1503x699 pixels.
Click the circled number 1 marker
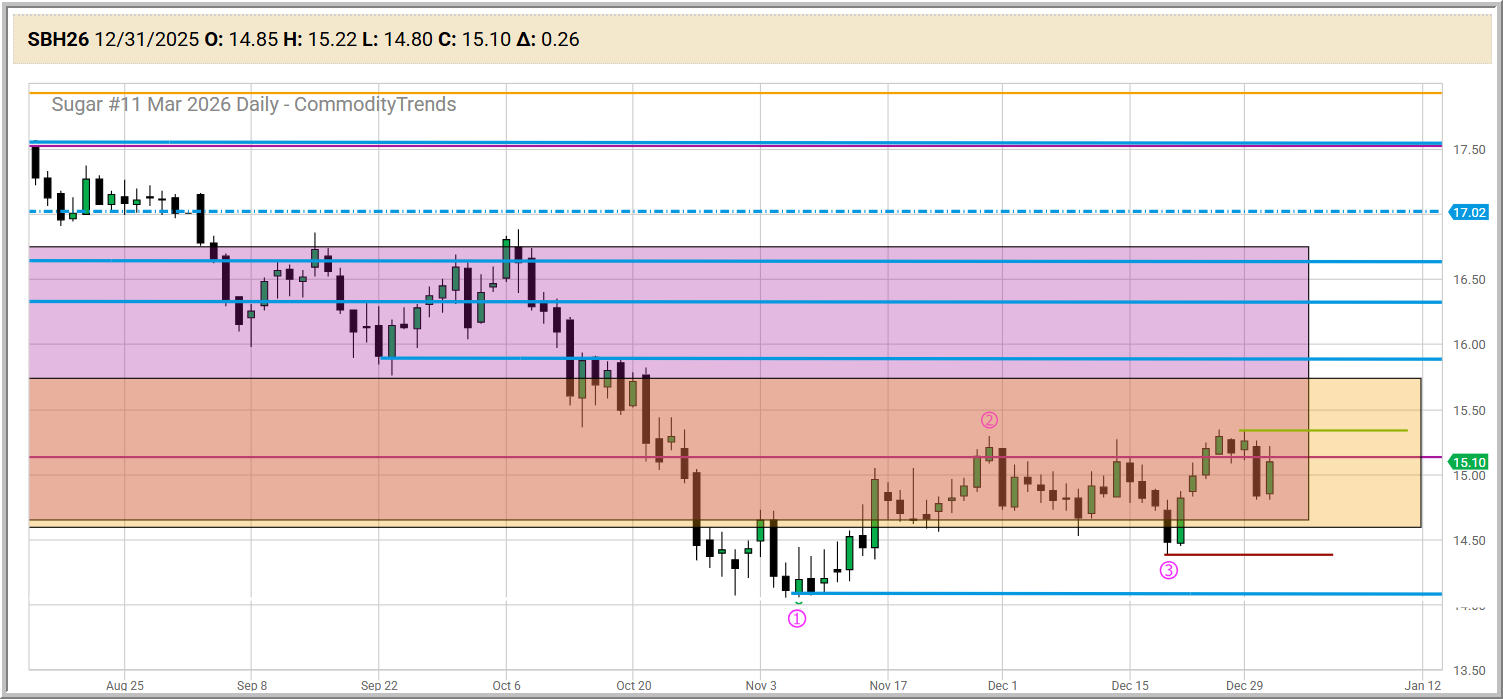coord(797,618)
